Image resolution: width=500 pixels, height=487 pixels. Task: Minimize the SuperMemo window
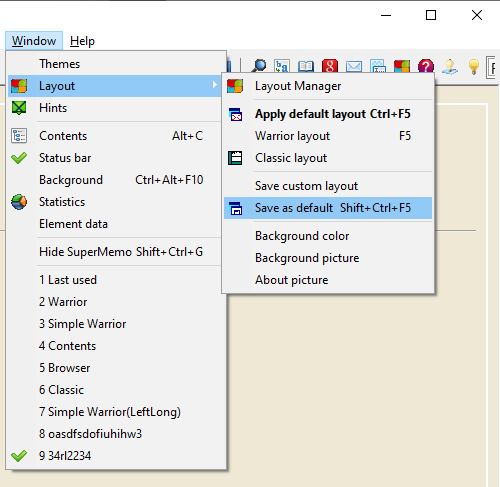point(386,15)
